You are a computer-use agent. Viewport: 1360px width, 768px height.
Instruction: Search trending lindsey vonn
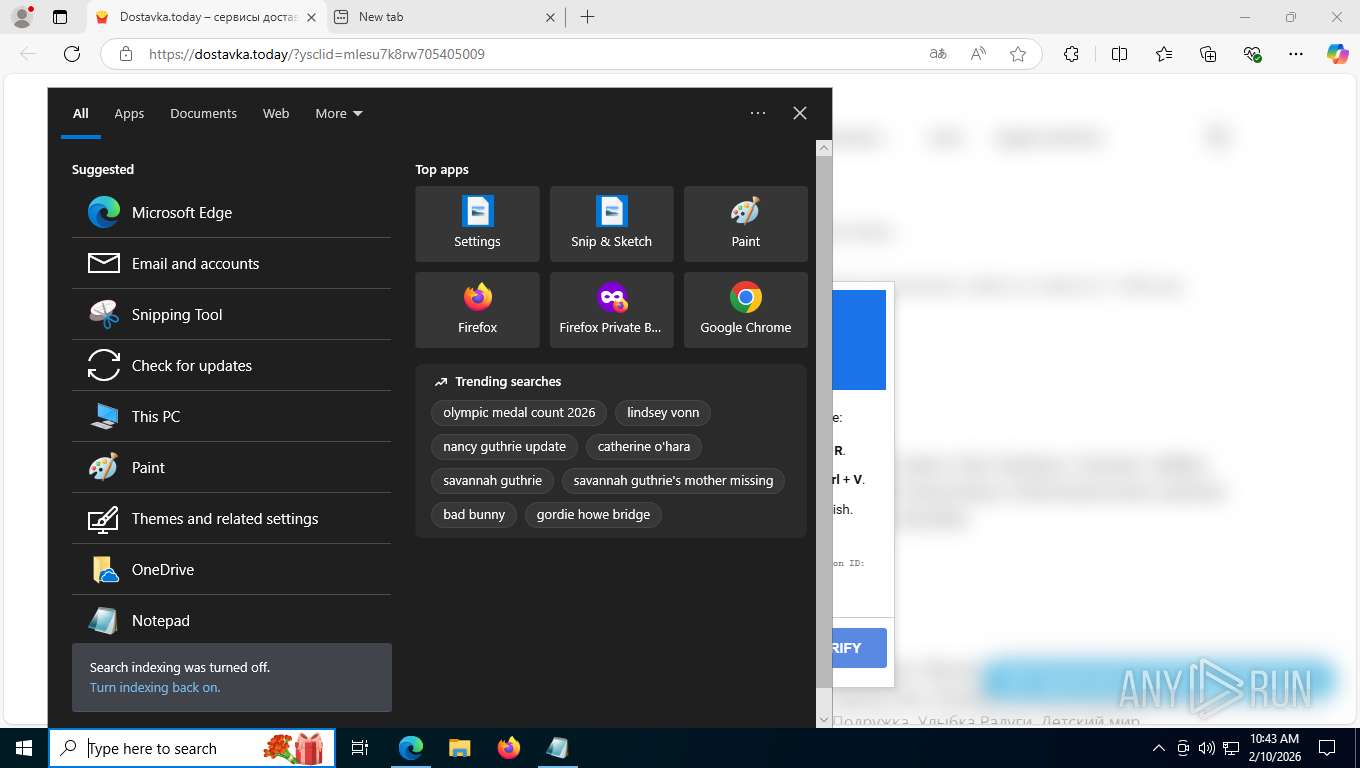(x=663, y=412)
